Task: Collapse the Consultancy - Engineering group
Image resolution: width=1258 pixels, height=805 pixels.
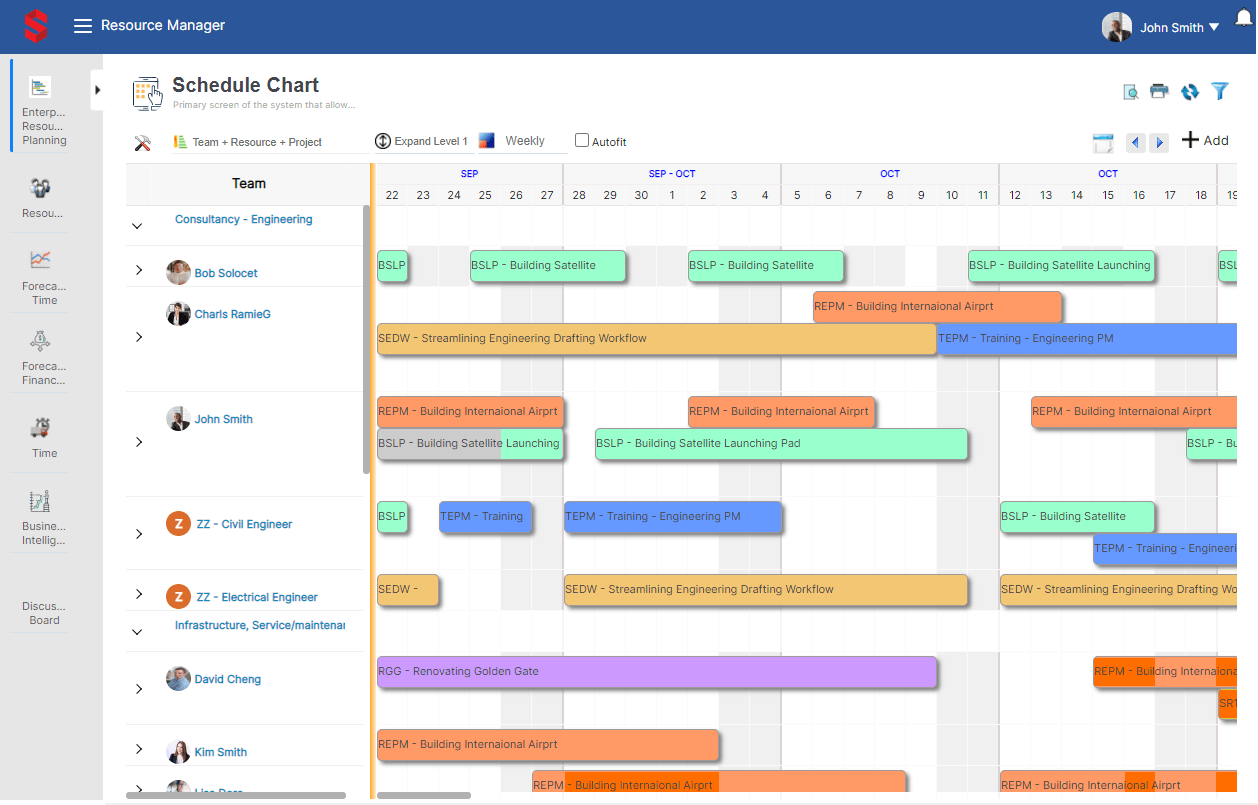Action: click(x=137, y=226)
